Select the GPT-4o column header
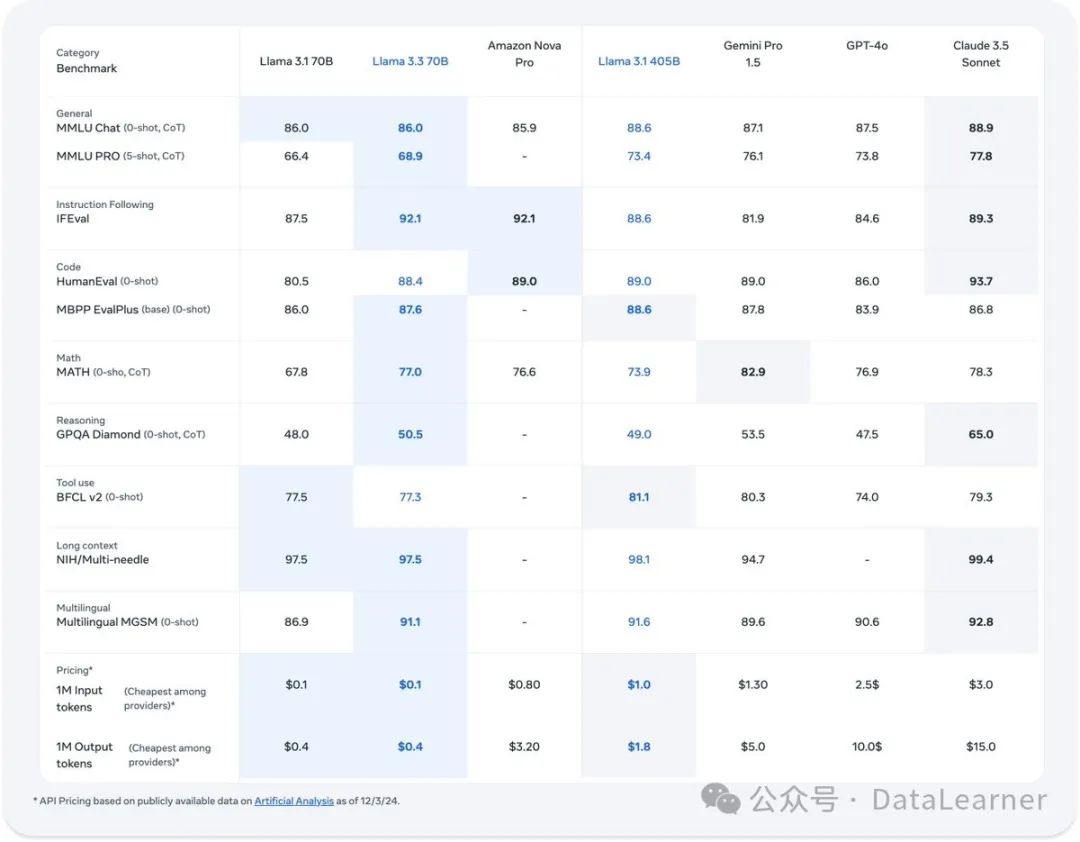 click(x=866, y=45)
